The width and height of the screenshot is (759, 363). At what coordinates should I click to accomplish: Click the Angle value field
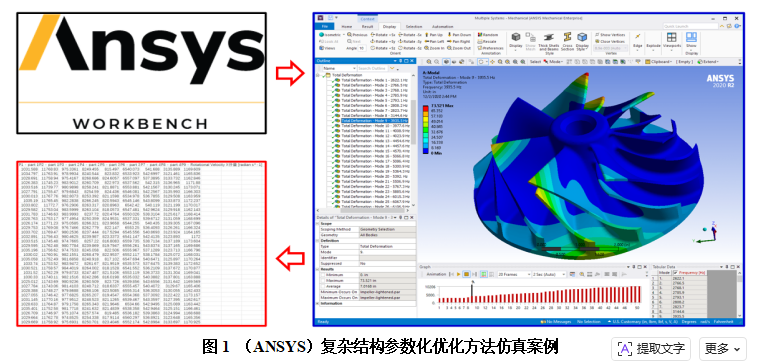(x=362, y=48)
